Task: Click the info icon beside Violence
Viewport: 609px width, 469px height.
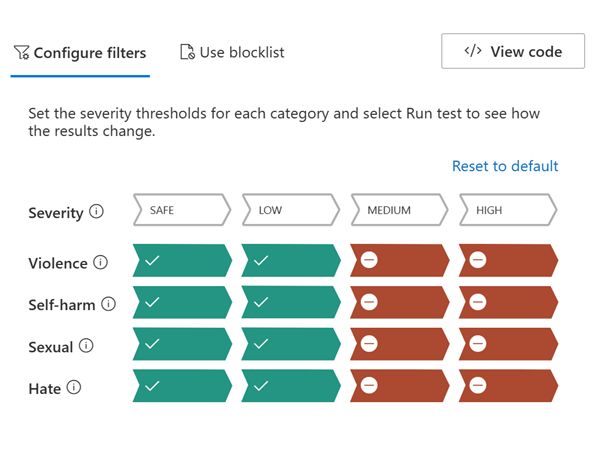Action: point(100,262)
